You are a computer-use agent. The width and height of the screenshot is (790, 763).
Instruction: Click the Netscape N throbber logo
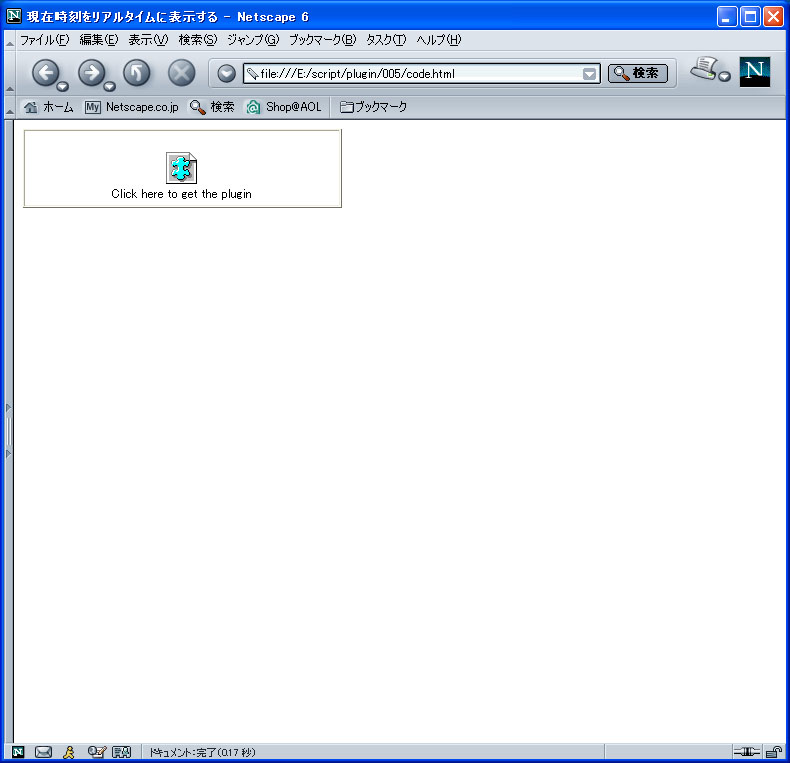[754, 72]
